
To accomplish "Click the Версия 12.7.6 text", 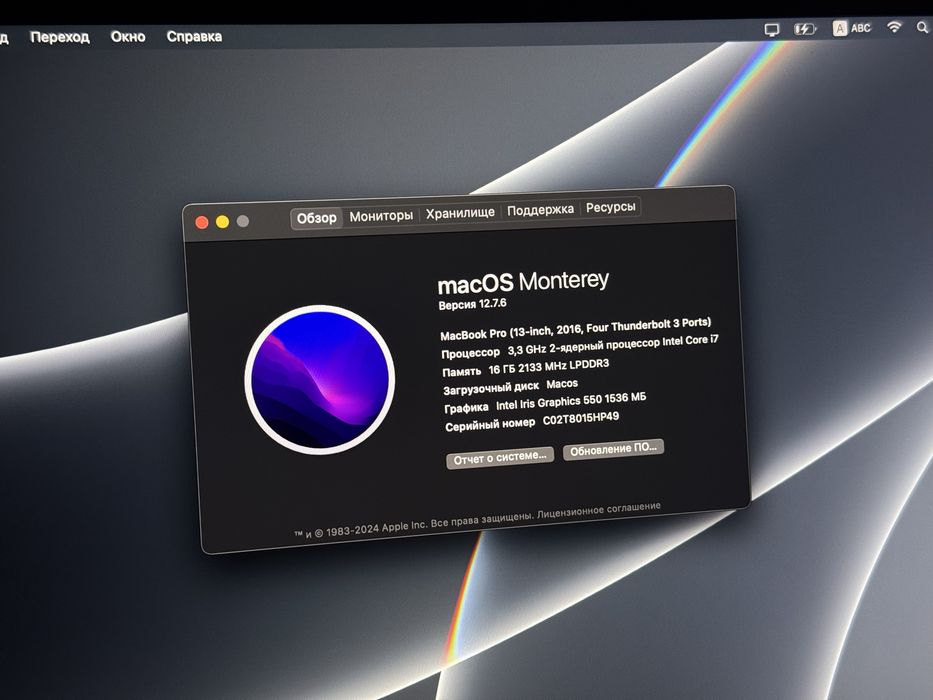I will click(x=472, y=304).
